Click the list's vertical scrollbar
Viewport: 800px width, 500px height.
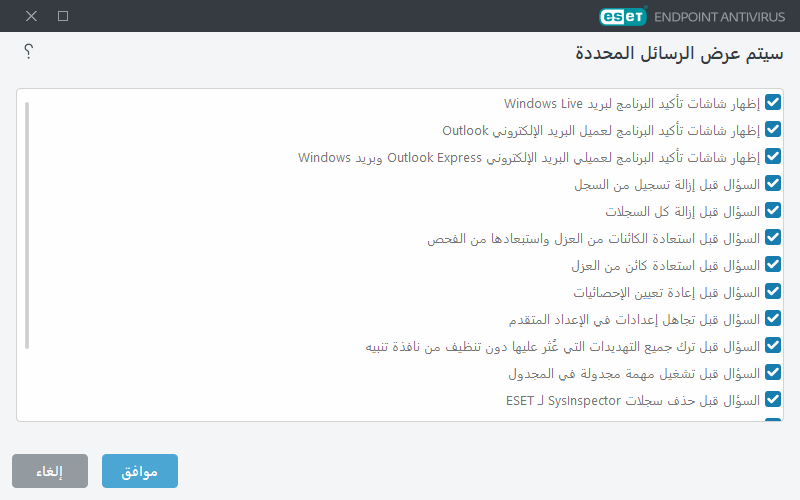[x=27, y=225]
